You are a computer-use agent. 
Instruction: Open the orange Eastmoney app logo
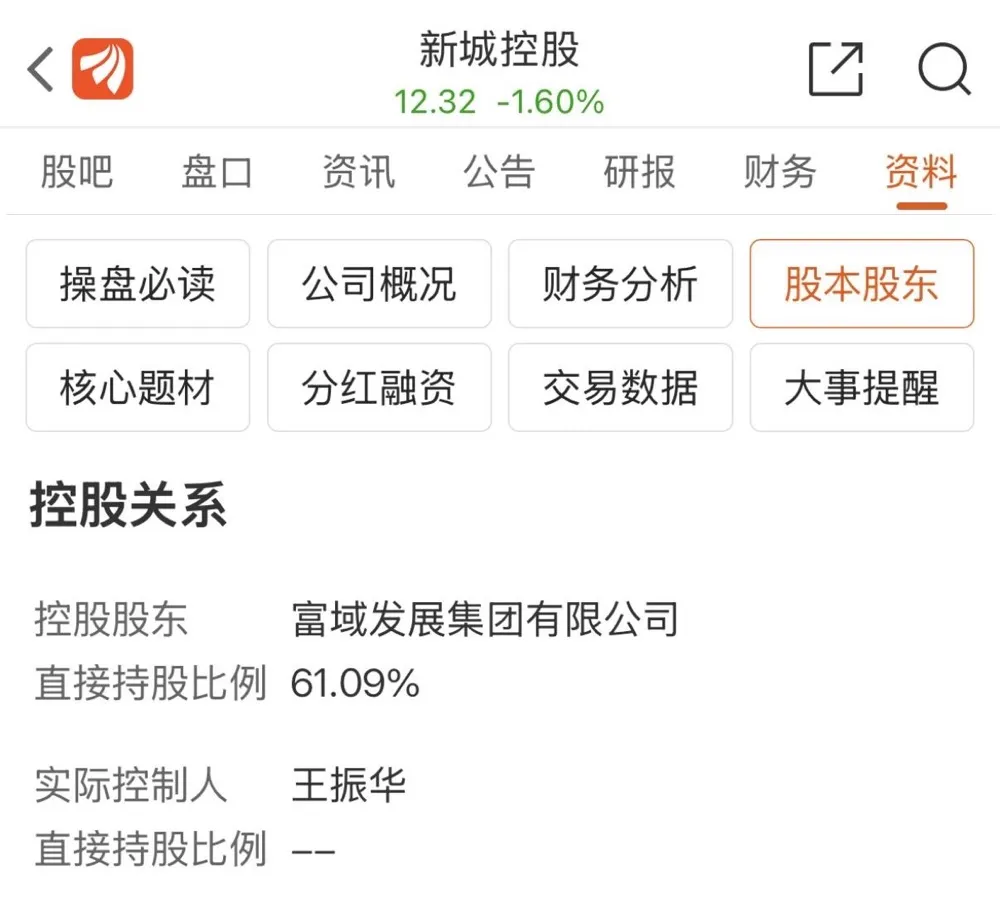102,69
